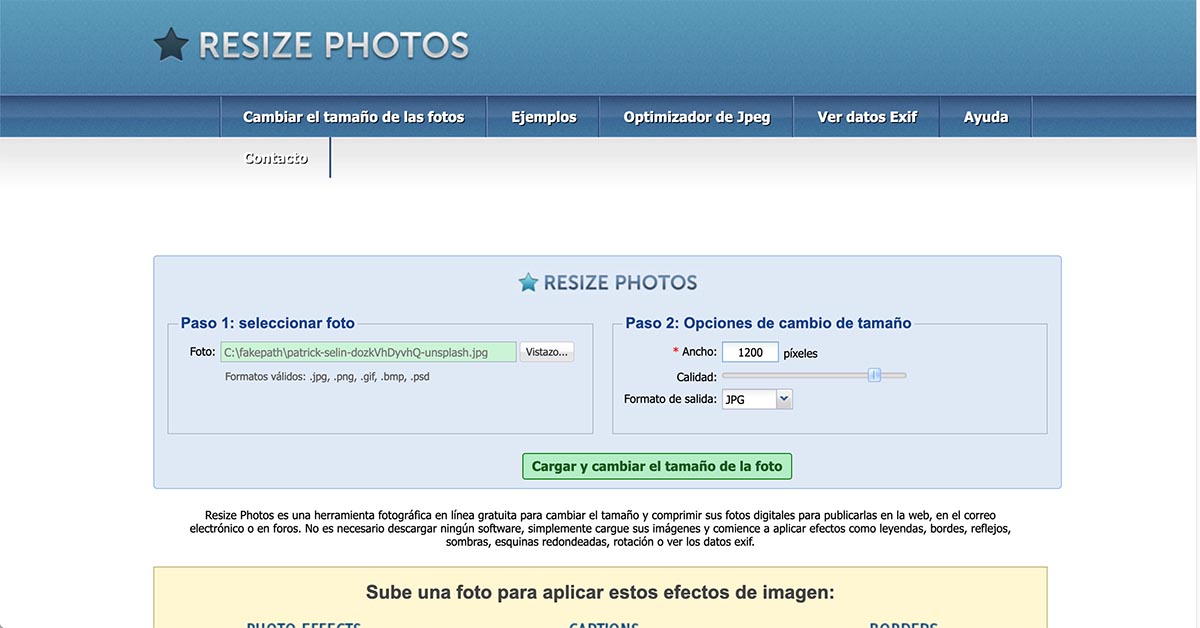The height and width of the screenshot is (628, 1200).
Task: Click the Resize Photos star logo in header
Action: (171, 45)
